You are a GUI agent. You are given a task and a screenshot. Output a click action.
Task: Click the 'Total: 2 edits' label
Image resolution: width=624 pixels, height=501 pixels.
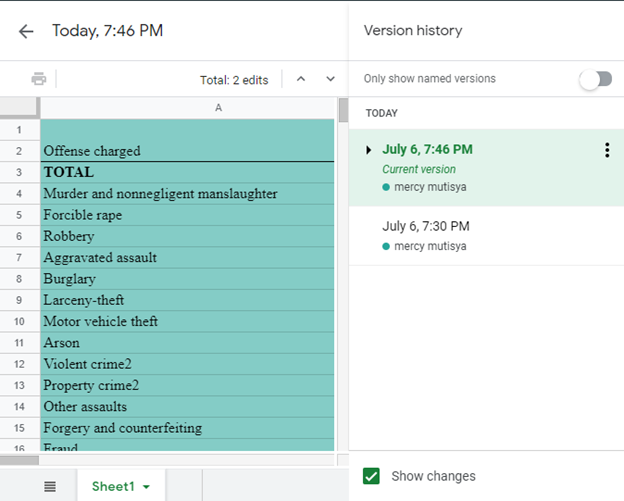click(234, 80)
